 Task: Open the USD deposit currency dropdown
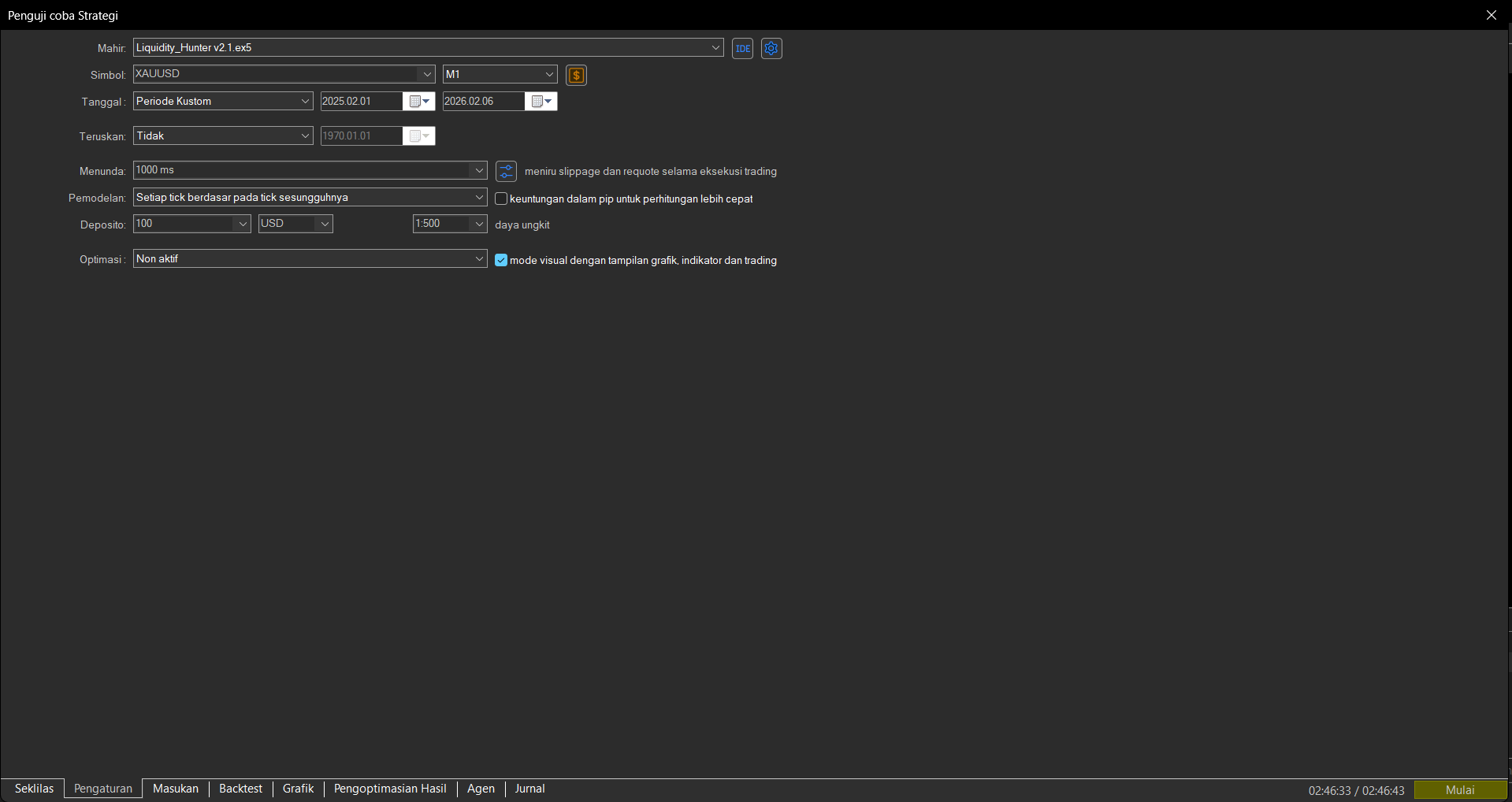click(x=324, y=224)
